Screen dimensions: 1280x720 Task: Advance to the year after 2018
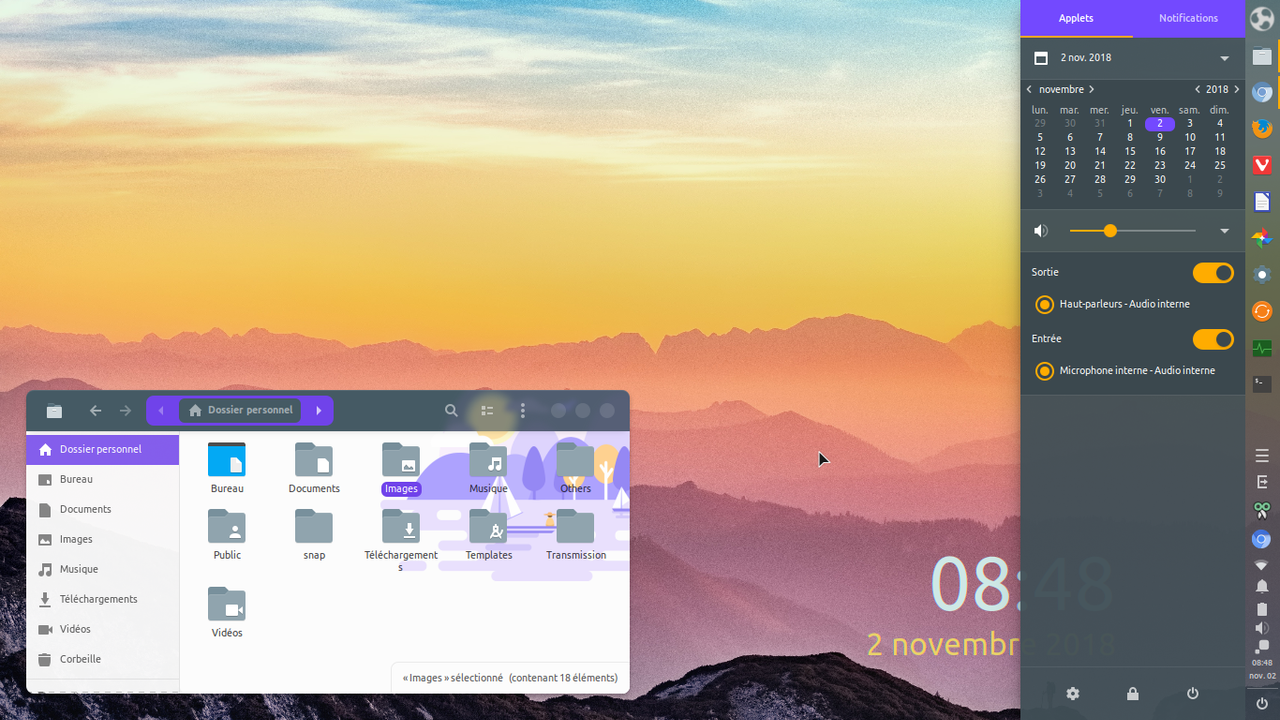[x=1237, y=90]
